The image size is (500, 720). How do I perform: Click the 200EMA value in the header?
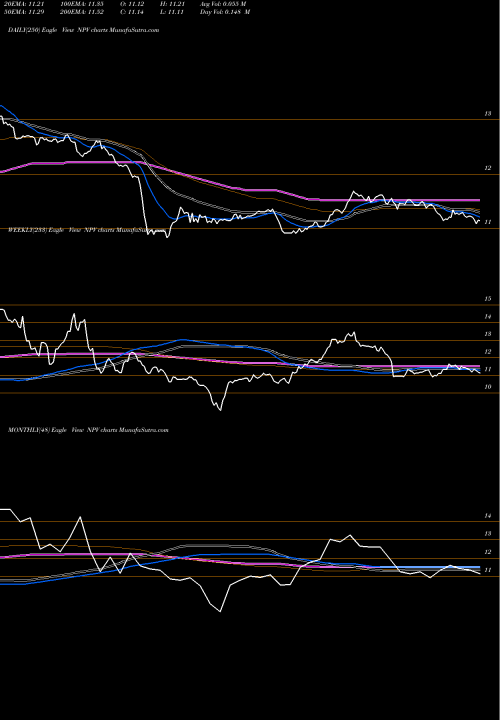pos(84,12)
